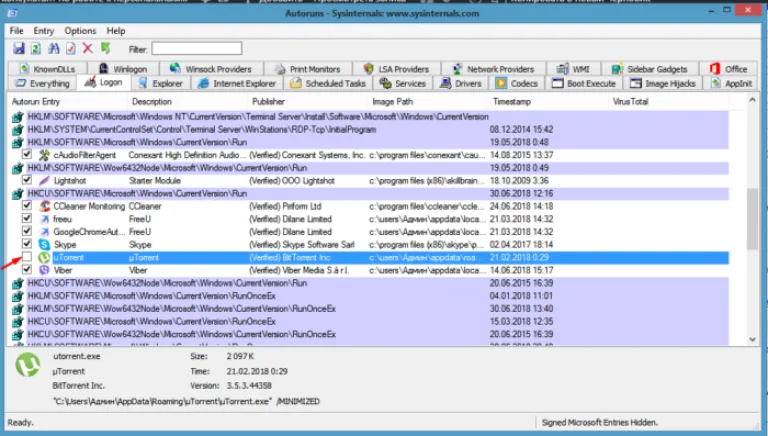Uncheck the cAudioFilterAgent checkbox

click(x=27, y=154)
